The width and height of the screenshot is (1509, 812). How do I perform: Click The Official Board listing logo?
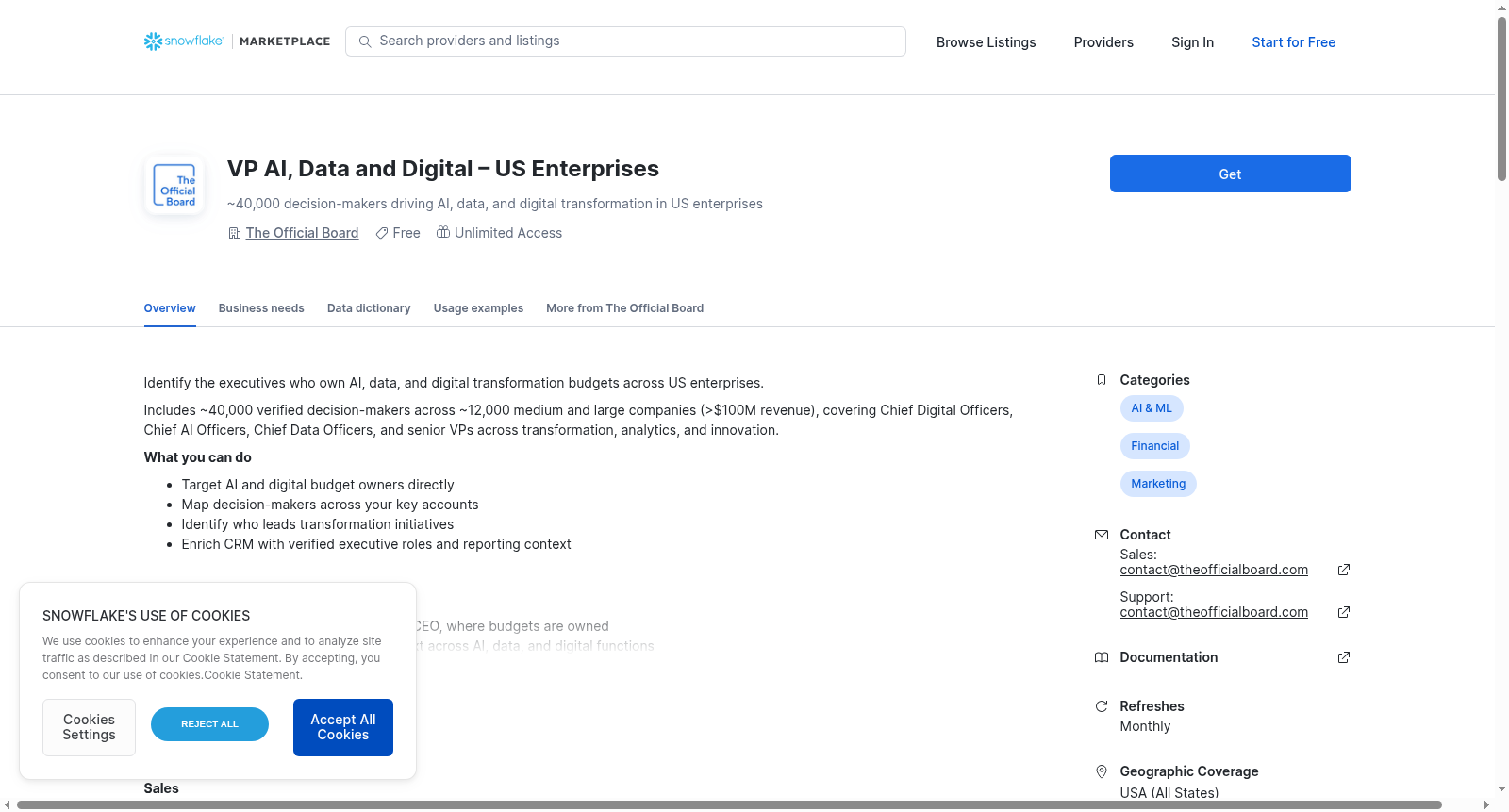[174, 186]
